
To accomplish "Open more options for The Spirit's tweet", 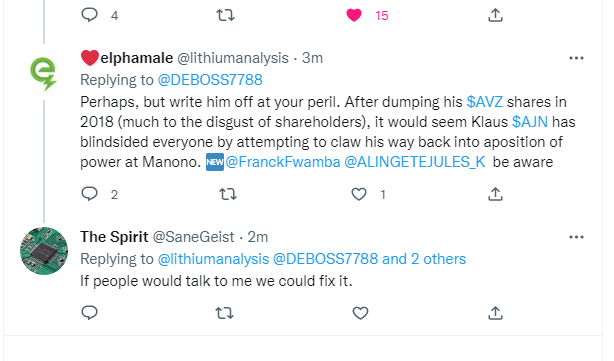I will pos(576,237).
